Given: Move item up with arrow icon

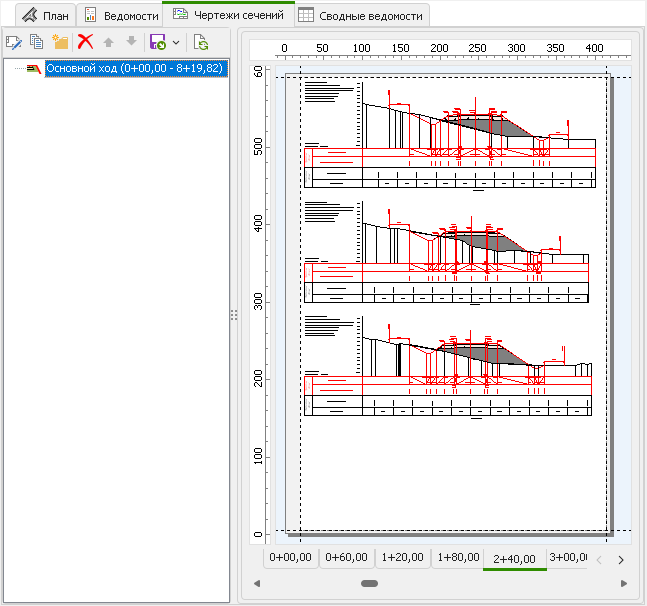Looking at the screenshot, I should (x=109, y=42).
